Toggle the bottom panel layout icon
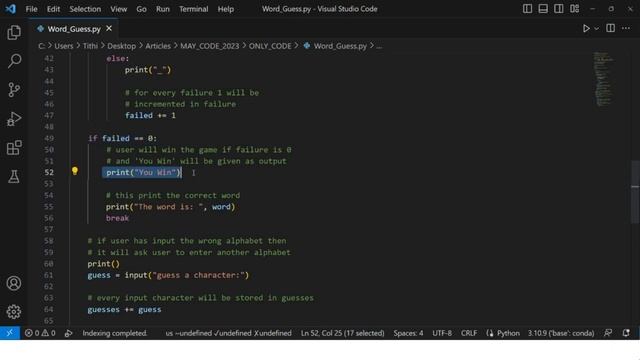 543,9
